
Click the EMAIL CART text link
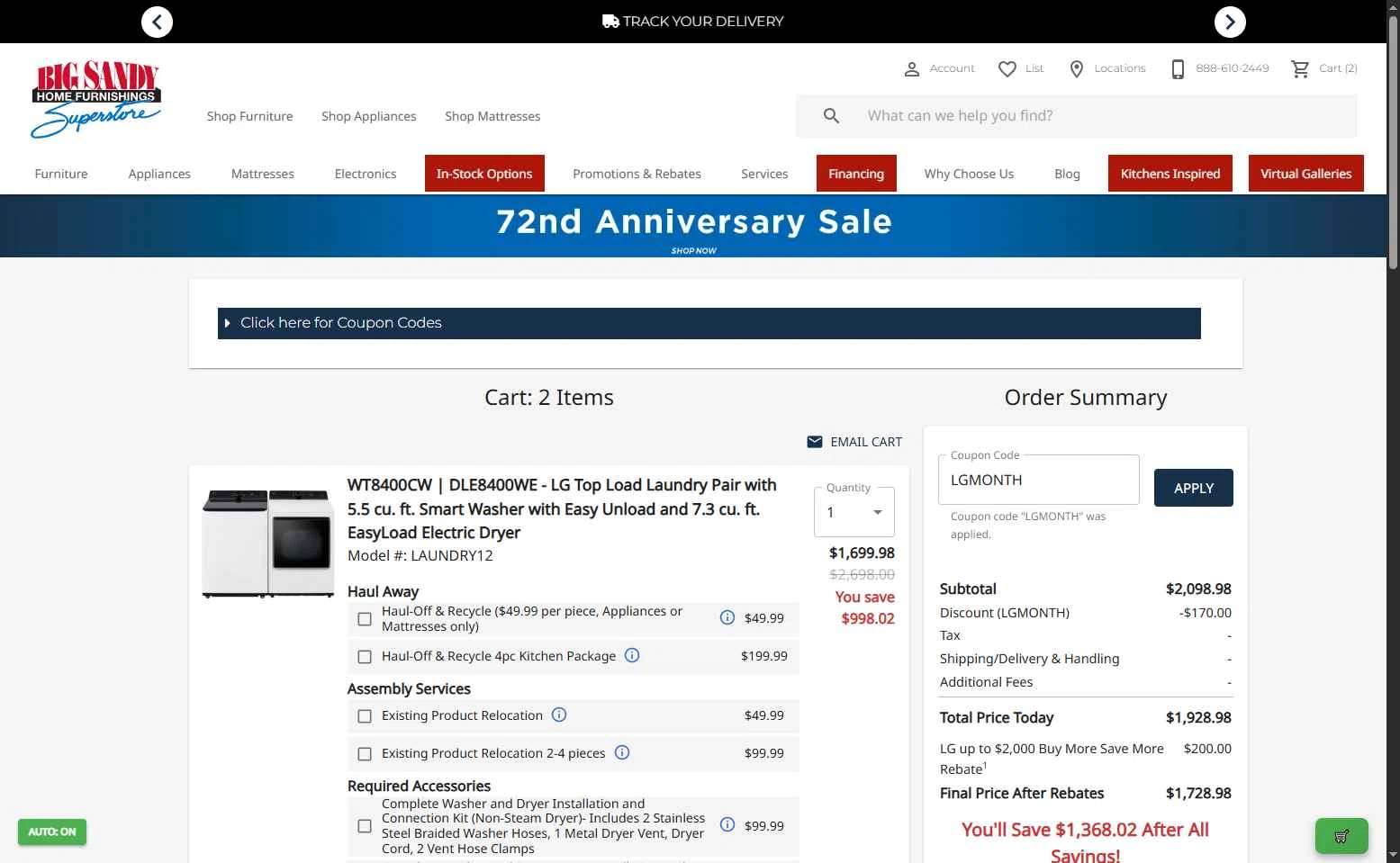[x=866, y=442]
